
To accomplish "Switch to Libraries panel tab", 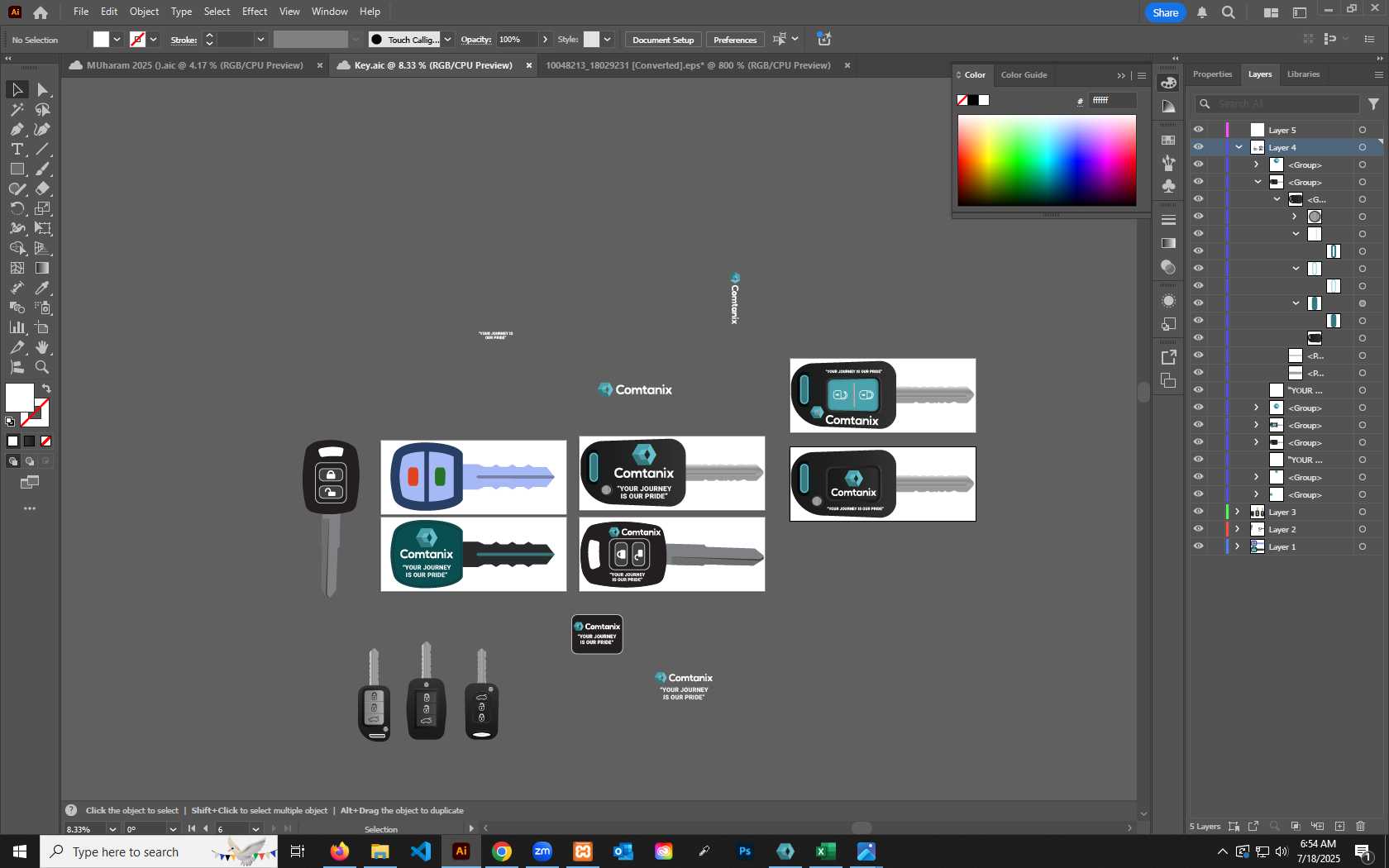I will coord(1303,74).
